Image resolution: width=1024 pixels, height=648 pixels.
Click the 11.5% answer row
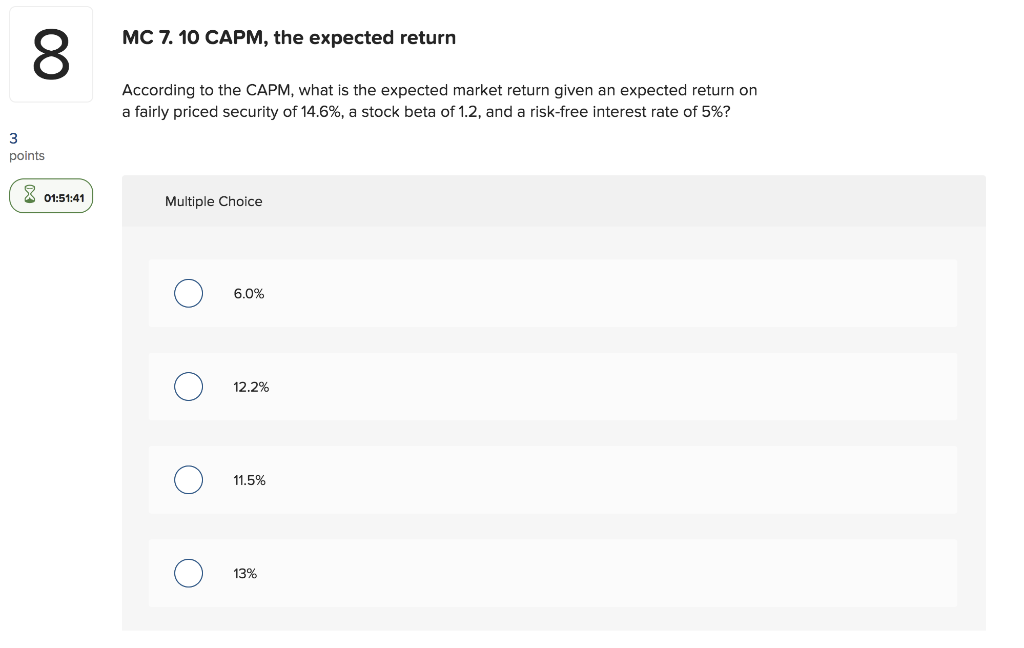click(x=550, y=480)
